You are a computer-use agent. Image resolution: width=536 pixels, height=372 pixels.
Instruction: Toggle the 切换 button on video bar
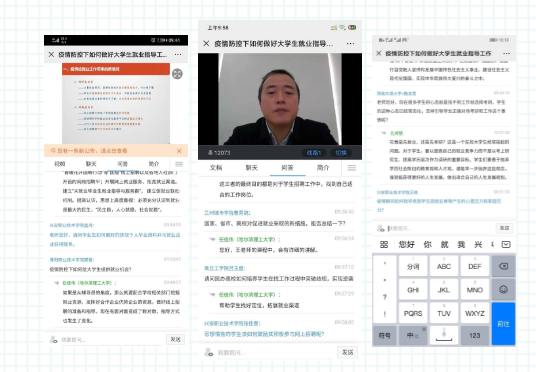(x=341, y=153)
